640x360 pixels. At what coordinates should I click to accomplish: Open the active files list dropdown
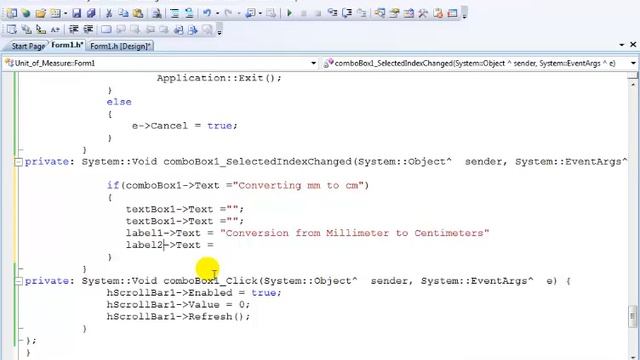(x=622, y=44)
